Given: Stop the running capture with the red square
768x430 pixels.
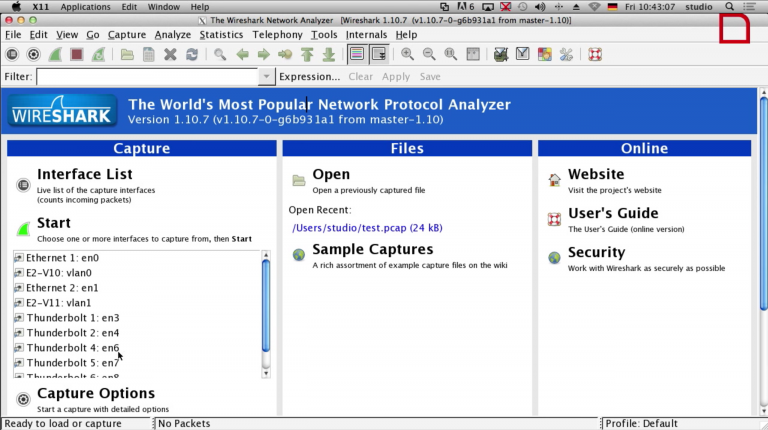Looking at the screenshot, I should 76,54.
